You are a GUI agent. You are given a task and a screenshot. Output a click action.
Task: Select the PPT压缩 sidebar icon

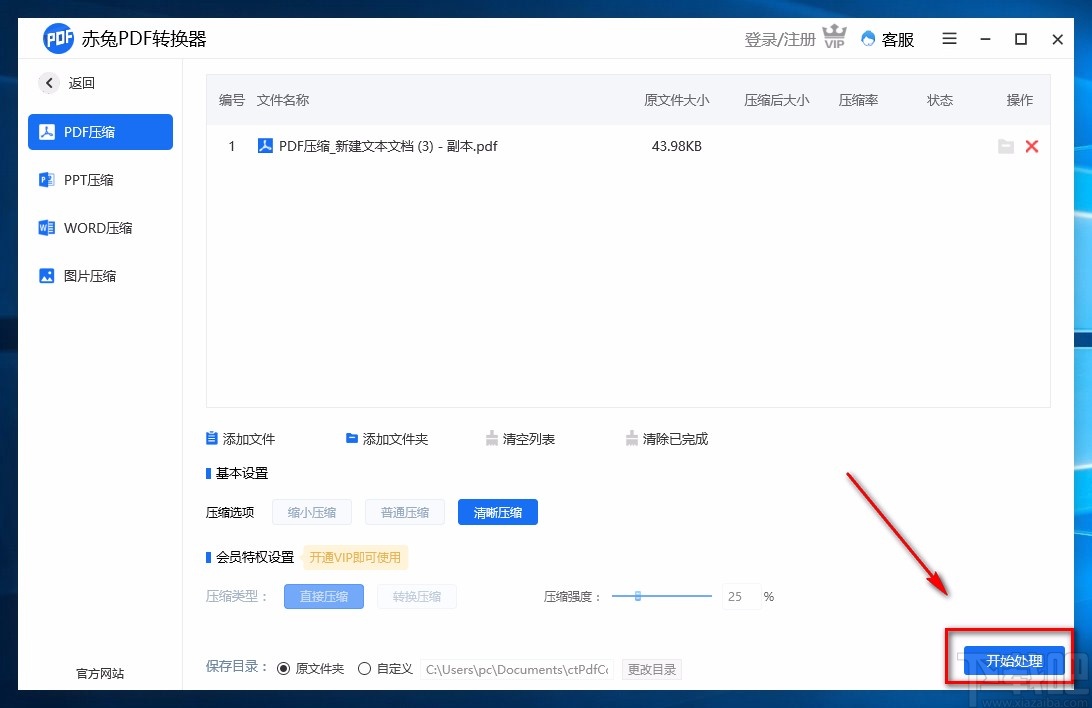(x=46, y=180)
